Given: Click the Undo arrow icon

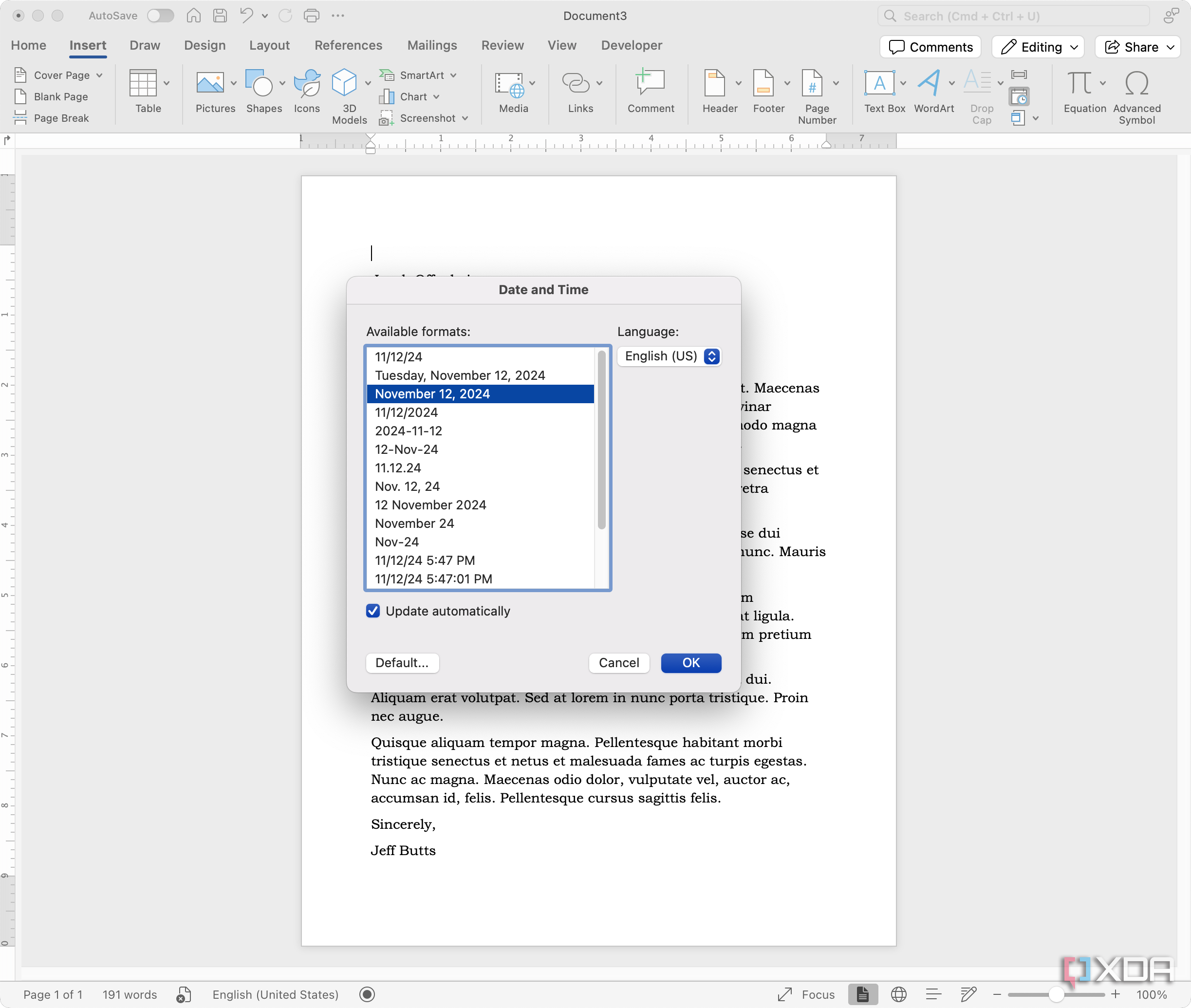Looking at the screenshot, I should coord(246,16).
